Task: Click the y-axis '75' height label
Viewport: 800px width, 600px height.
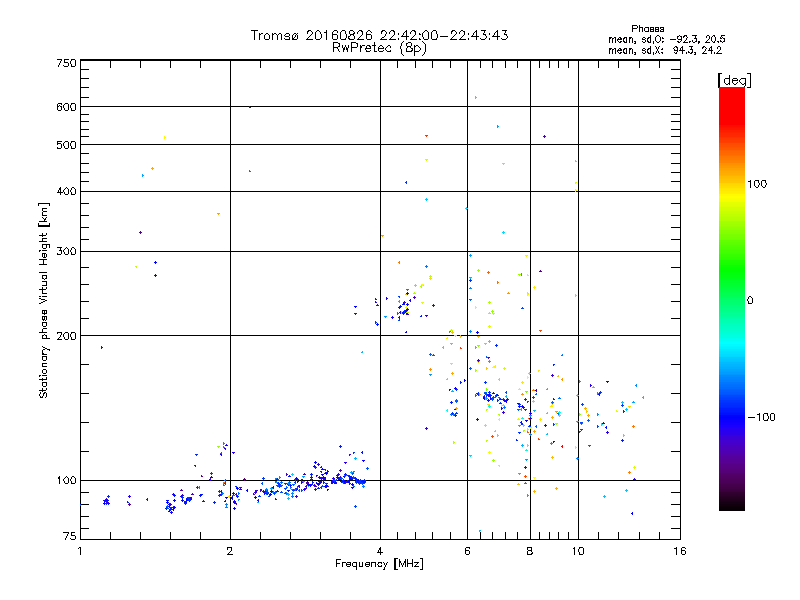Action: (x=70, y=536)
